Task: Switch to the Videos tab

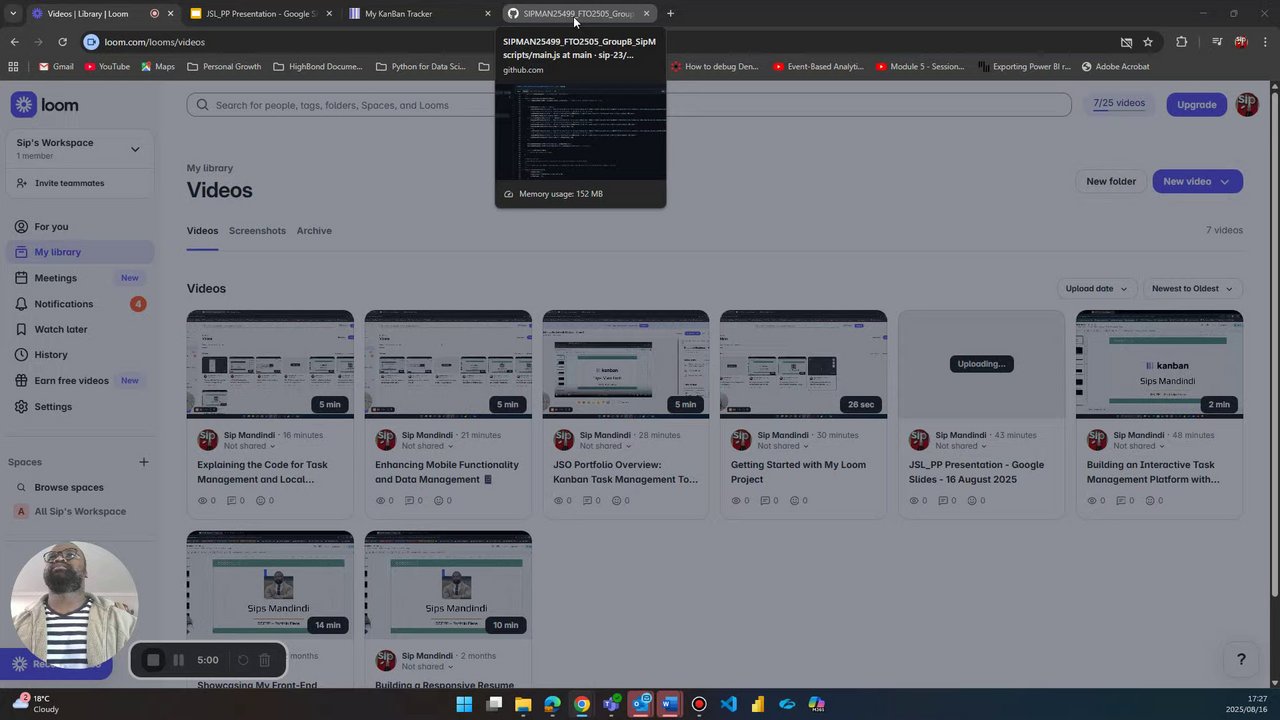Action: [202, 231]
